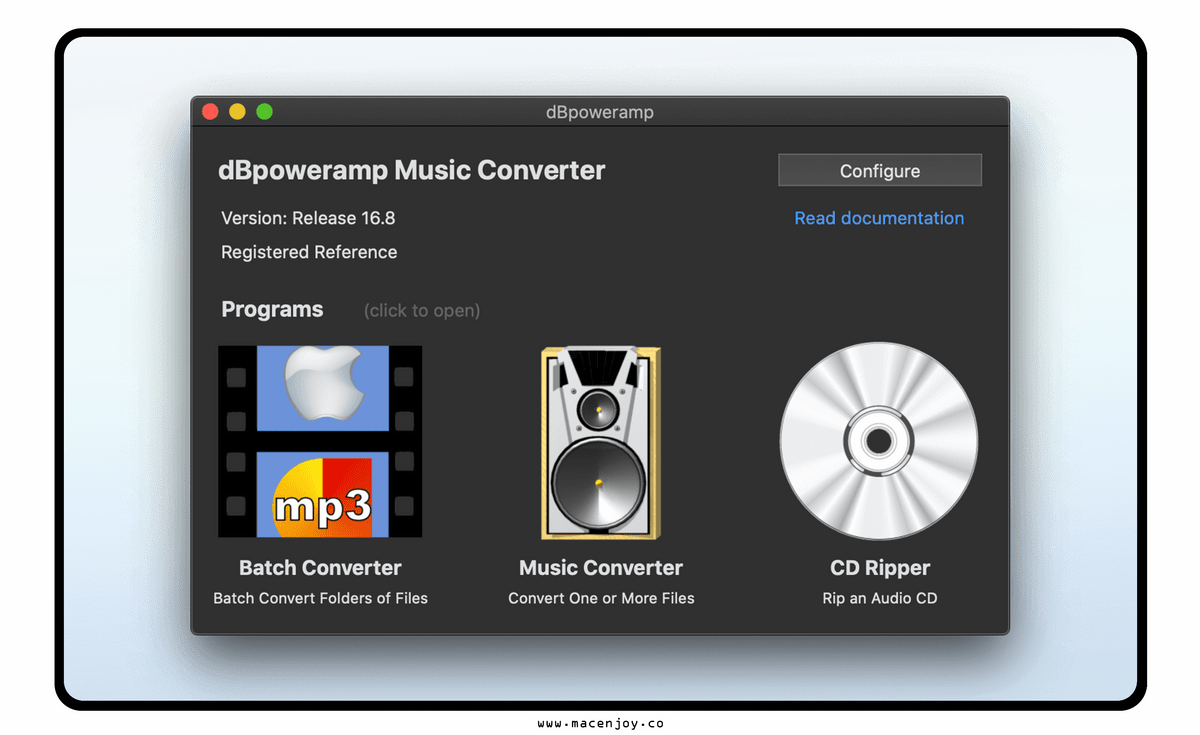This screenshot has width=1200, height=735.
Task: Close the dBpoweramp window with red button
Action: point(210,112)
